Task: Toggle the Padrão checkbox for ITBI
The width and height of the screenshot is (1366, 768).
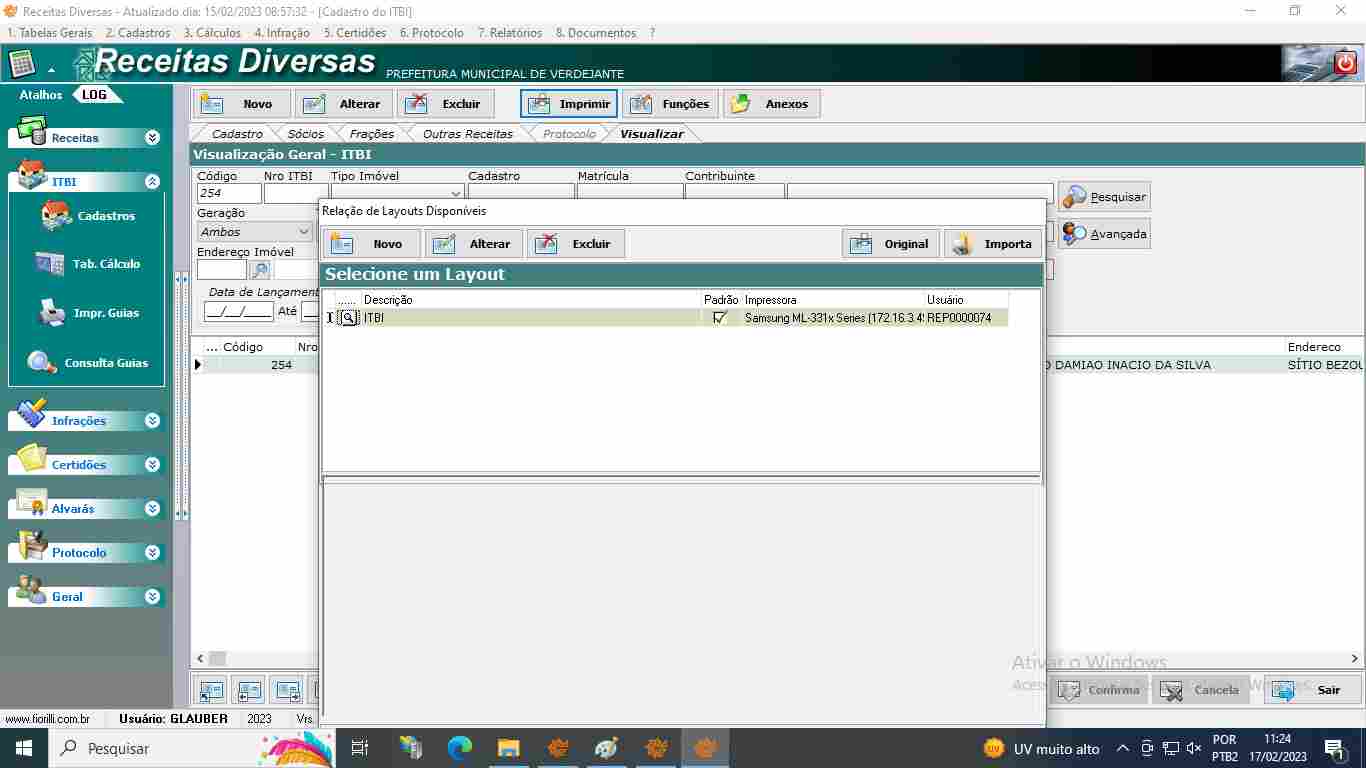Action: click(x=720, y=318)
